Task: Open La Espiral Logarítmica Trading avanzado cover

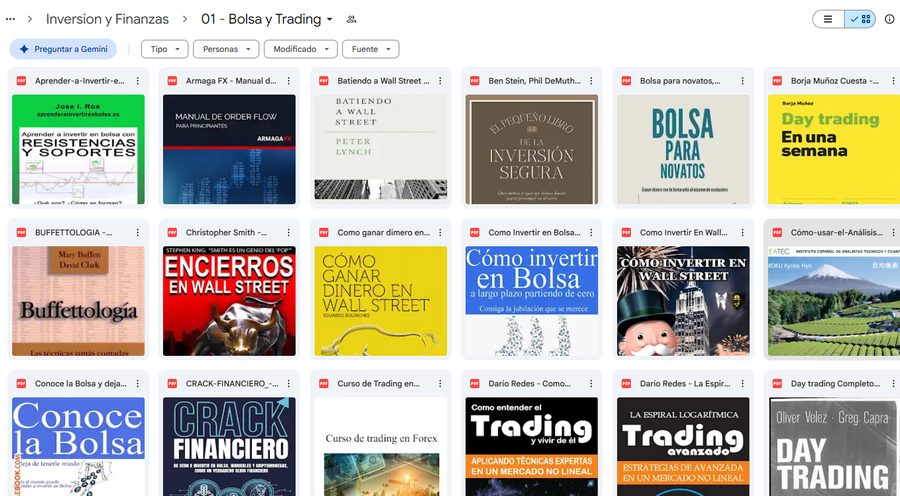Action: 683,447
